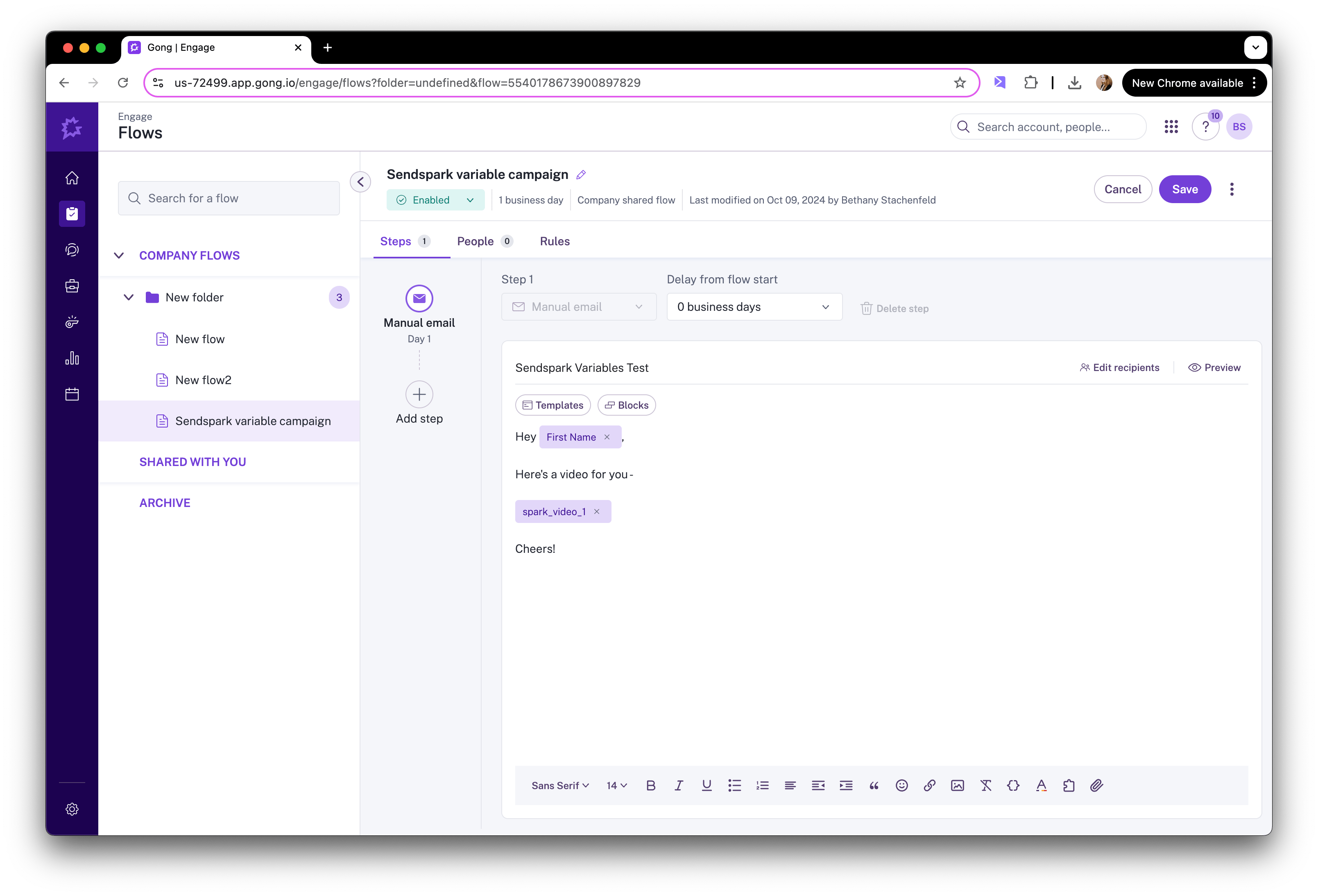Switch to the People tab
Screen dimensions: 1318x896
coord(485,242)
